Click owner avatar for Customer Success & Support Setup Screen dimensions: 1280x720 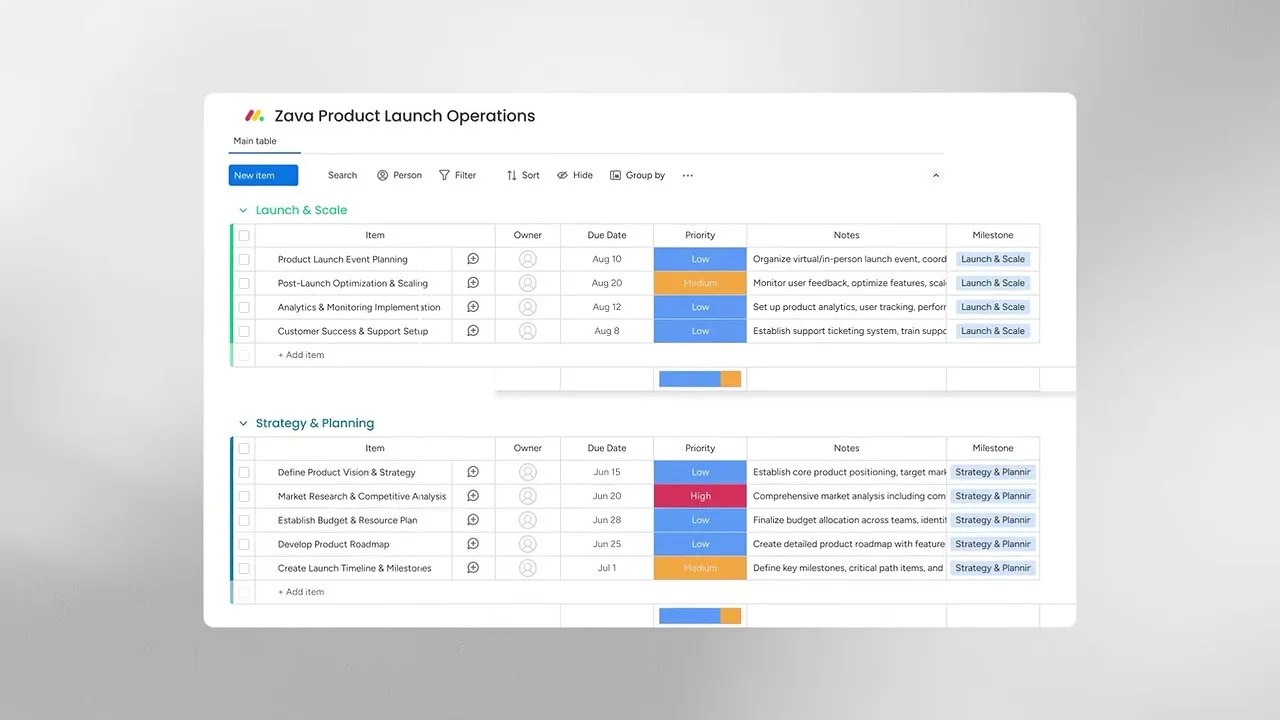(528, 331)
